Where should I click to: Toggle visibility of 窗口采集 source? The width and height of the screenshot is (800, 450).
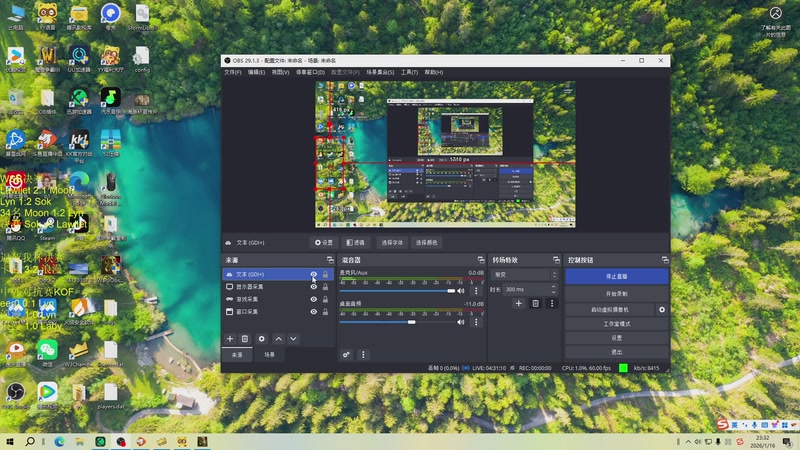[314, 311]
